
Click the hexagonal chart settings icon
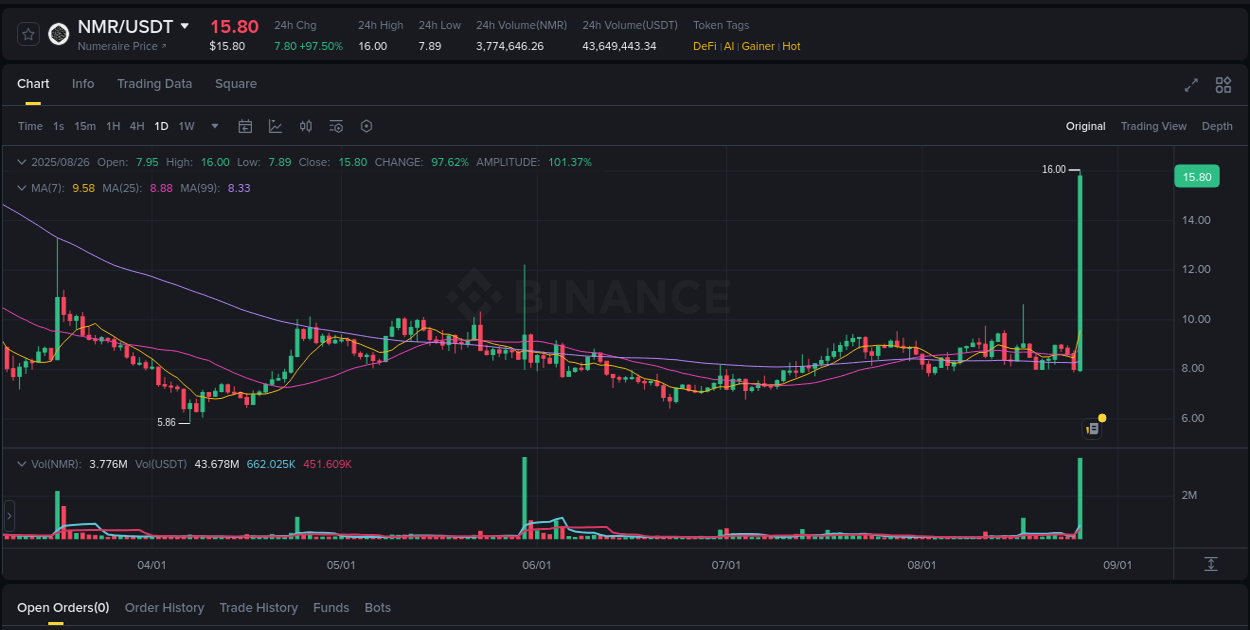pyautogui.click(x=366, y=126)
